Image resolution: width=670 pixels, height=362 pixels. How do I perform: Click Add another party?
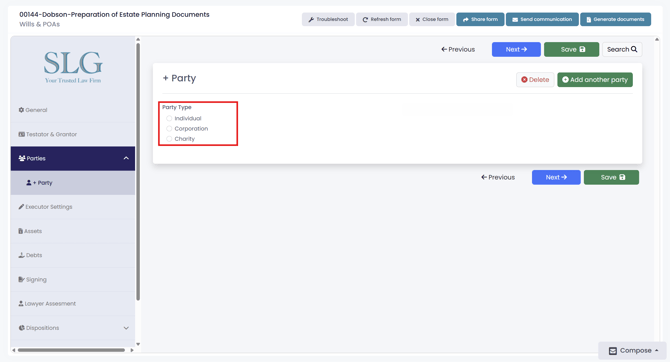point(595,79)
